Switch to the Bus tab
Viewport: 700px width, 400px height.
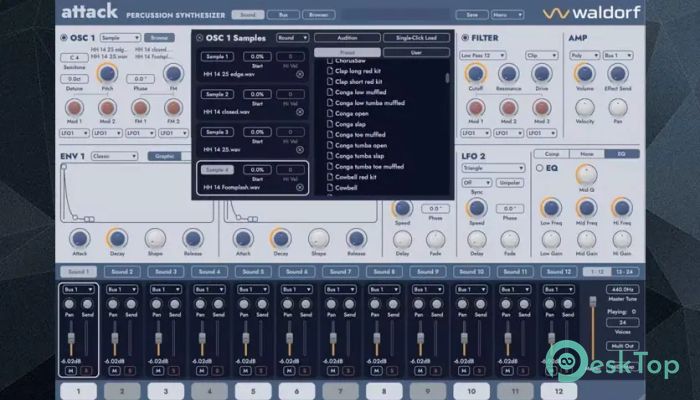[283, 15]
